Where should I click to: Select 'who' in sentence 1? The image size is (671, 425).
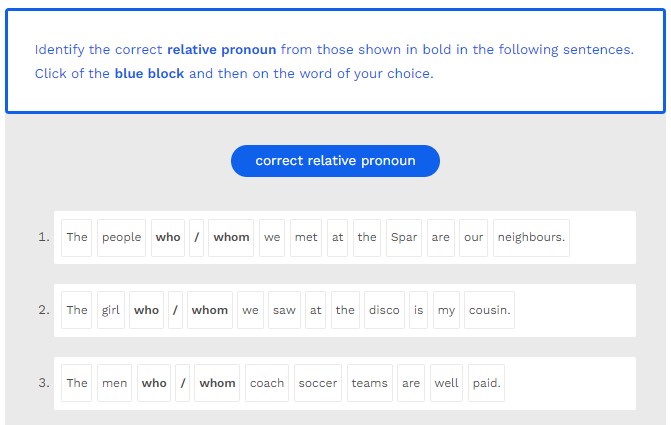pyautogui.click(x=168, y=238)
